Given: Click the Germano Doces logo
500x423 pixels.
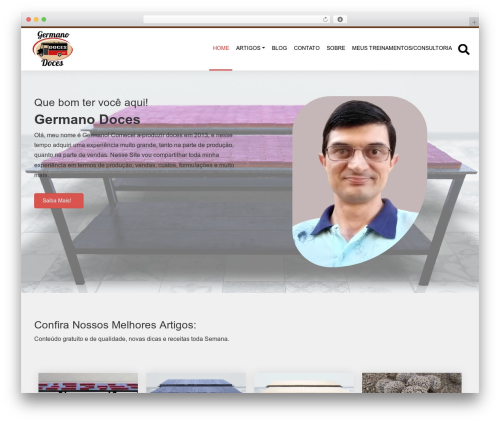Looking at the screenshot, I should pos(53,49).
